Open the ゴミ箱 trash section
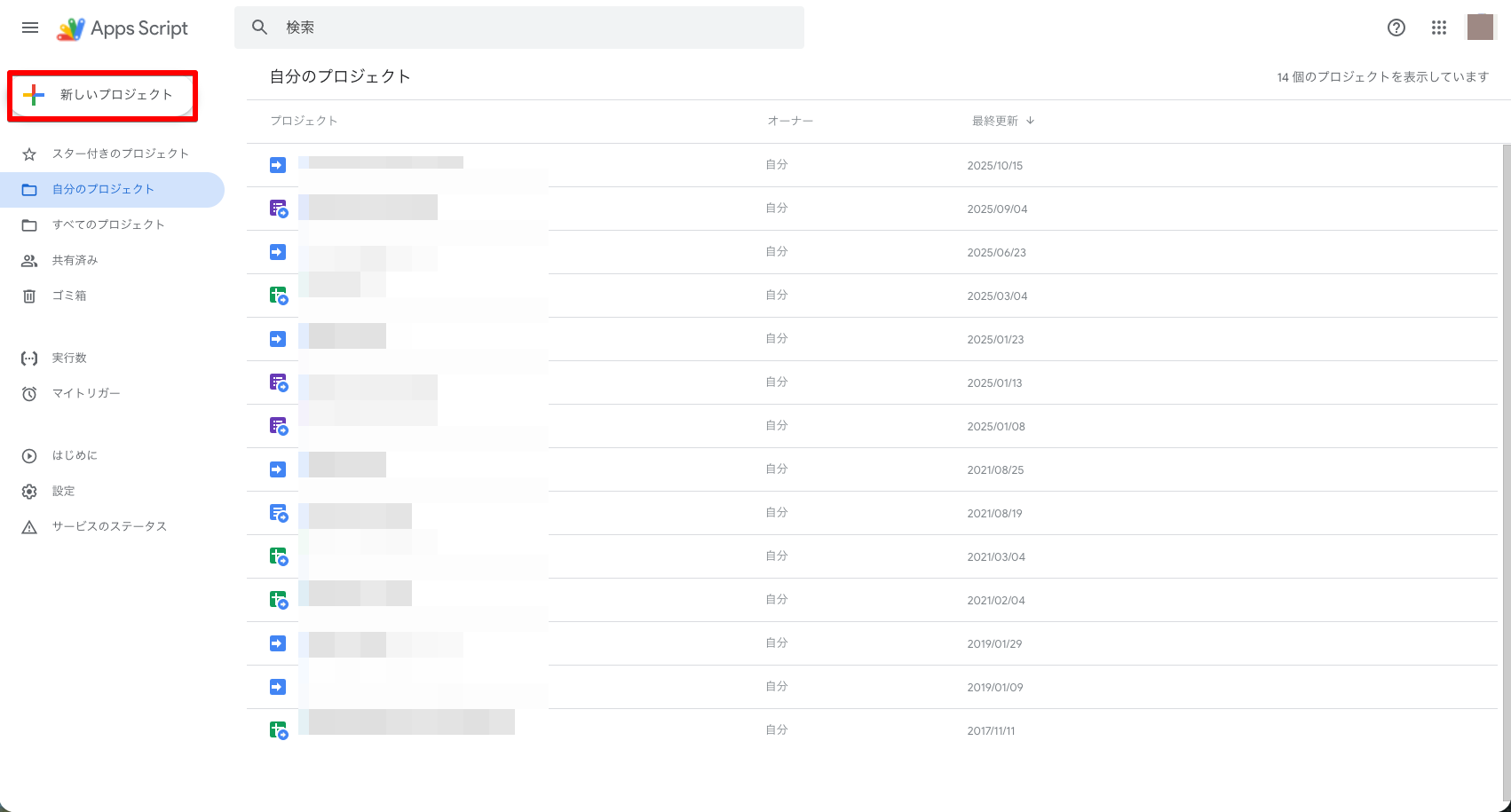This screenshot has width=1511, height=812. [68, 296]
